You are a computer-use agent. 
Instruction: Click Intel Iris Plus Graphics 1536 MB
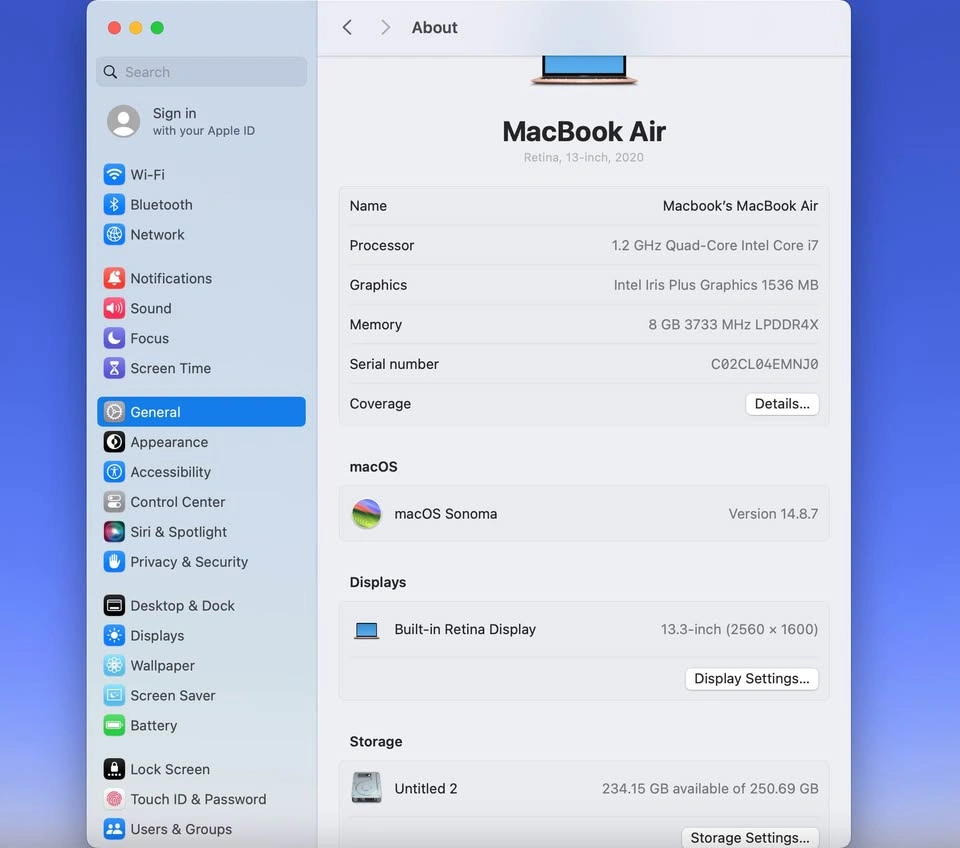tap(716, 285)
